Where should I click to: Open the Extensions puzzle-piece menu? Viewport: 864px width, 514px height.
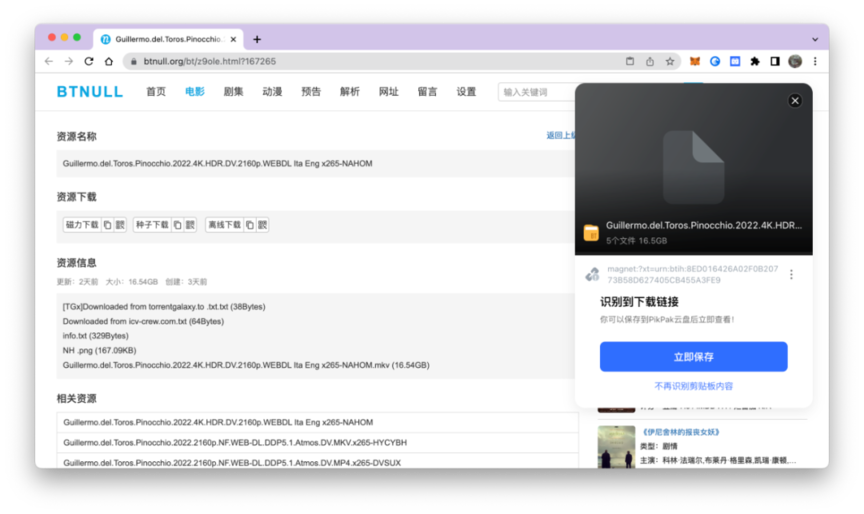pos(755,61)
